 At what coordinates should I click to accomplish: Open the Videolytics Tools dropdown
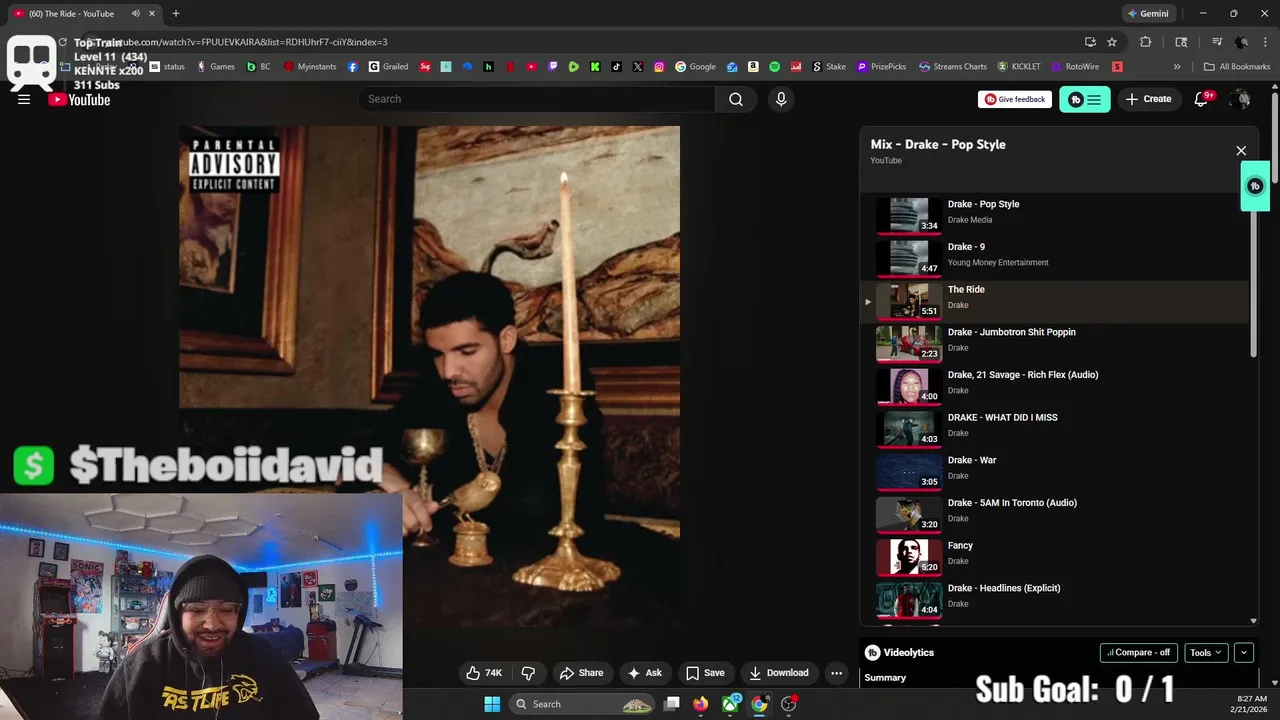coord(1206,653)
